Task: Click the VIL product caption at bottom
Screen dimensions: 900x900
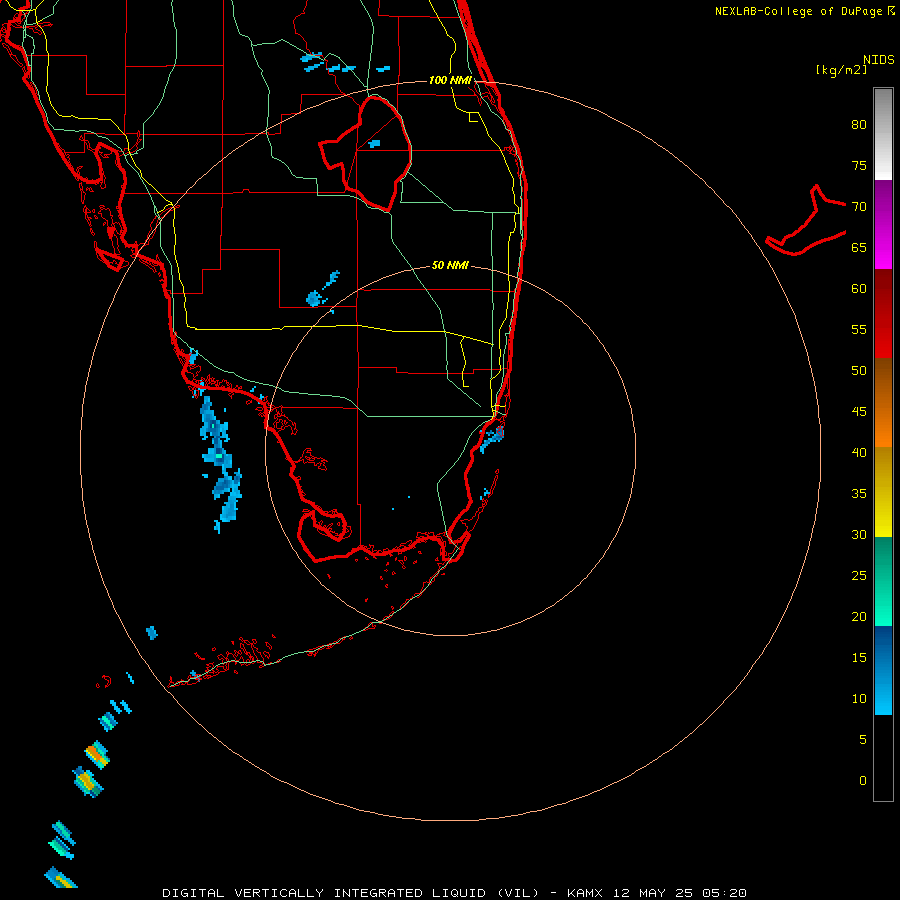Action: pyautogui.click(x=455, y=893)
